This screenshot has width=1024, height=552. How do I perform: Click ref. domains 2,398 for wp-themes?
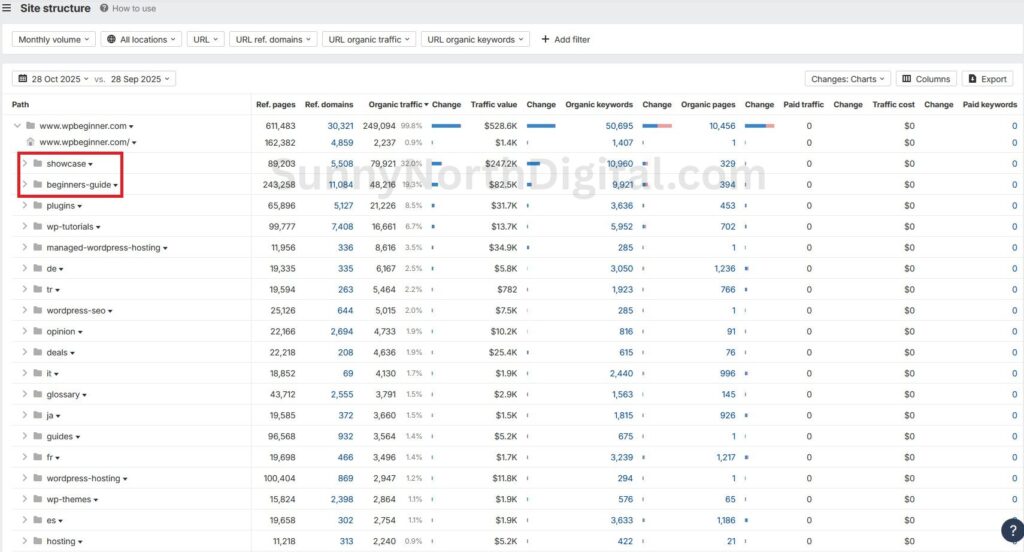point(342,499)
